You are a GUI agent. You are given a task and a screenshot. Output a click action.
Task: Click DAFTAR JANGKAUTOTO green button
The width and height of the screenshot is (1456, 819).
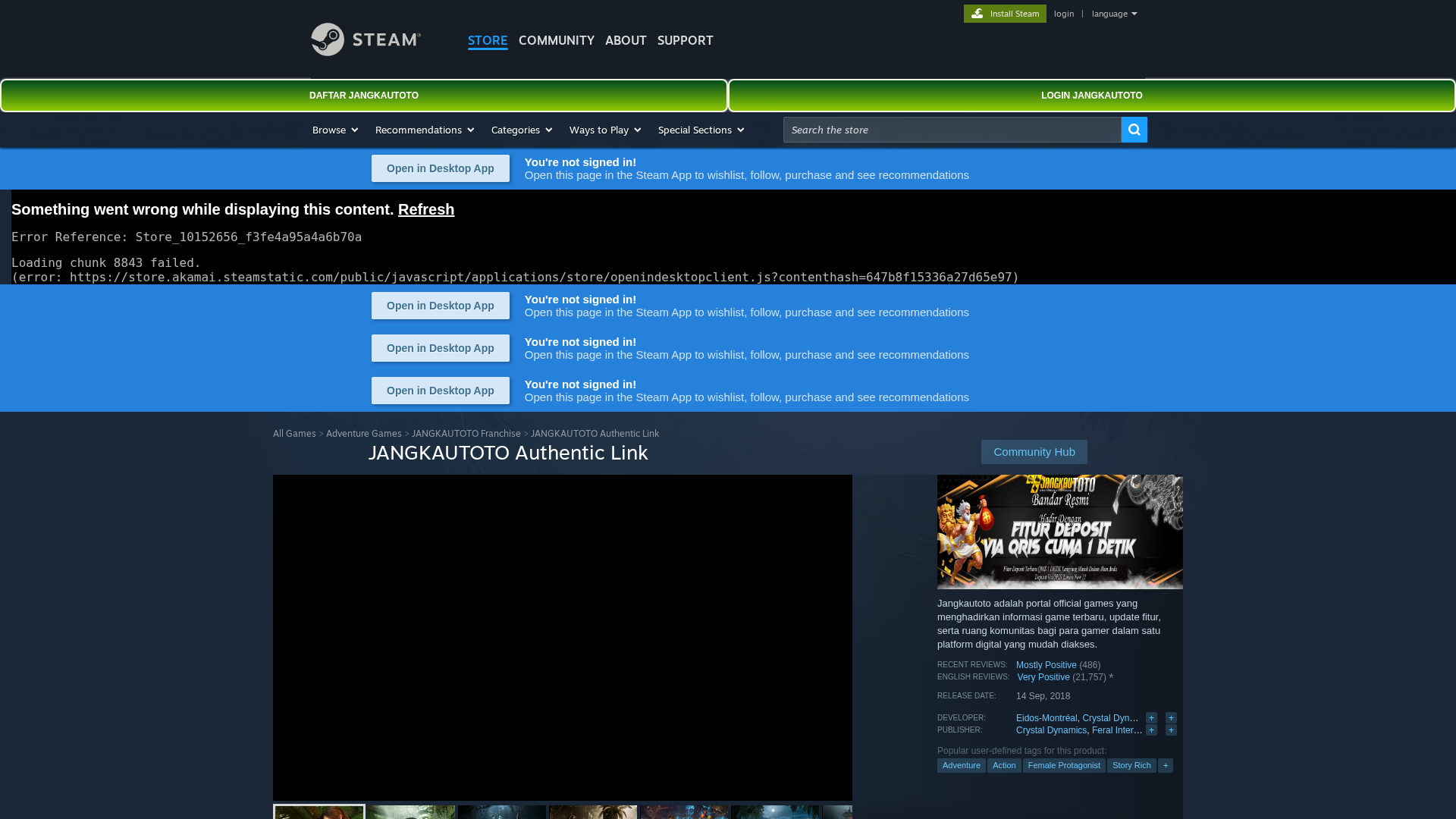tap(364, 96)
